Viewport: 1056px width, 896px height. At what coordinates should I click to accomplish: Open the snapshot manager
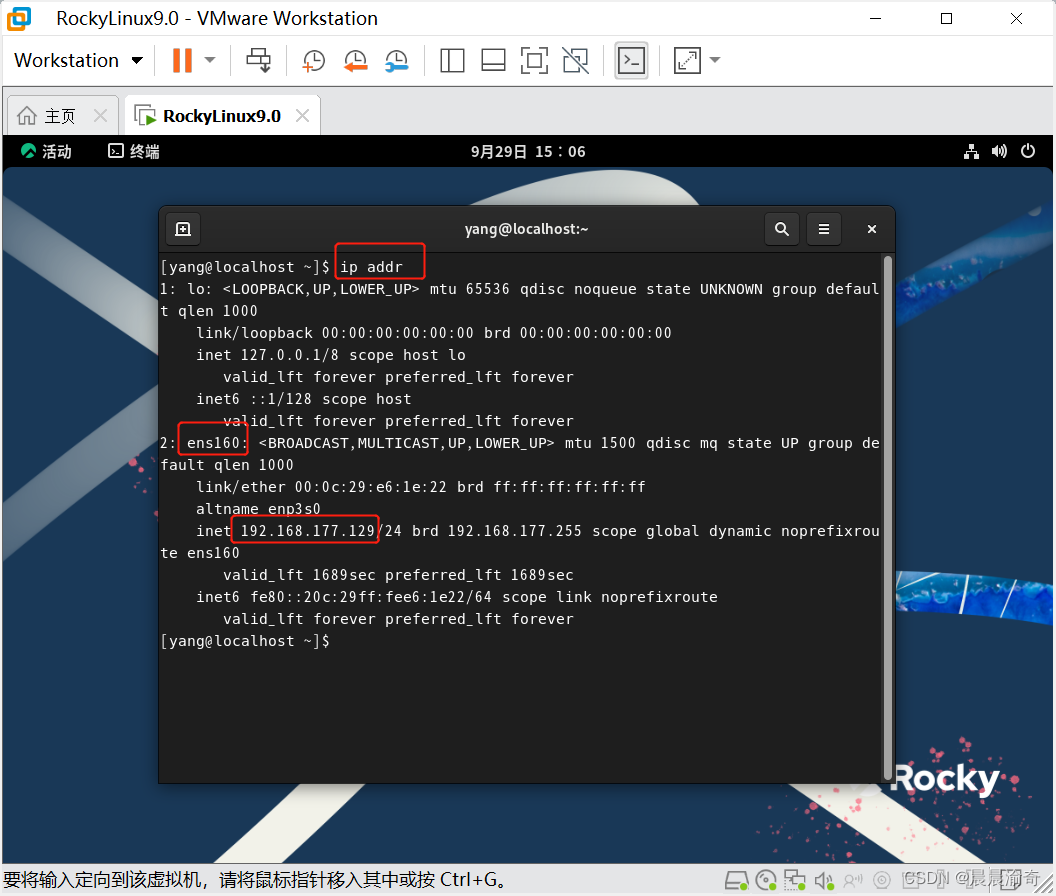(x=397, y=61)
